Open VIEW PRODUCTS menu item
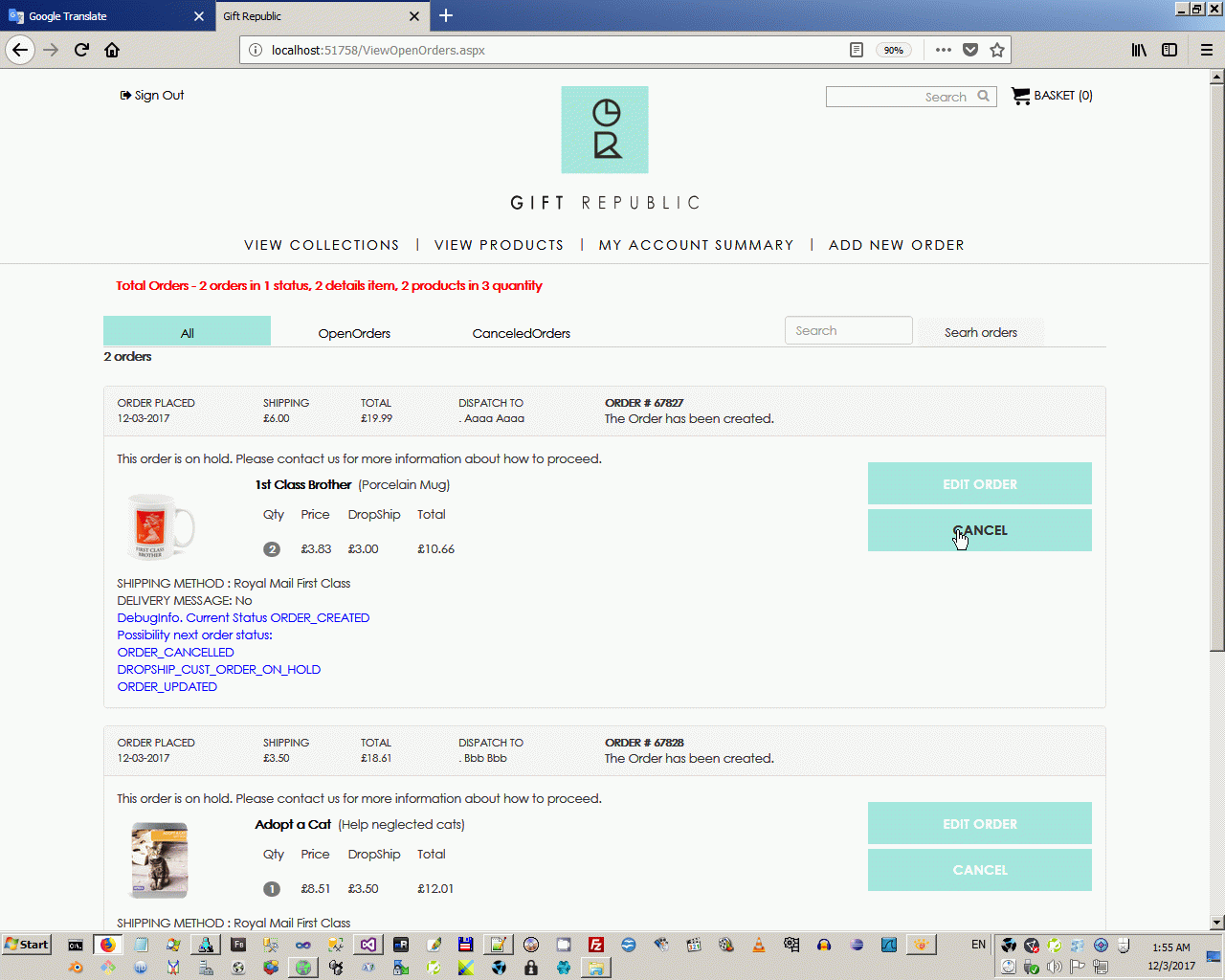 [499, 245]
